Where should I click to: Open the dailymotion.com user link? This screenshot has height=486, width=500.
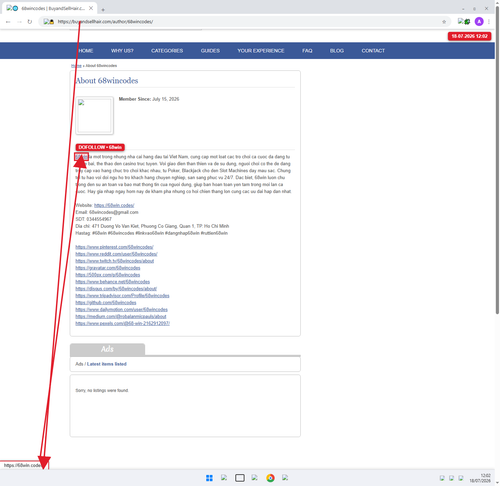click(x=121, y=310)
